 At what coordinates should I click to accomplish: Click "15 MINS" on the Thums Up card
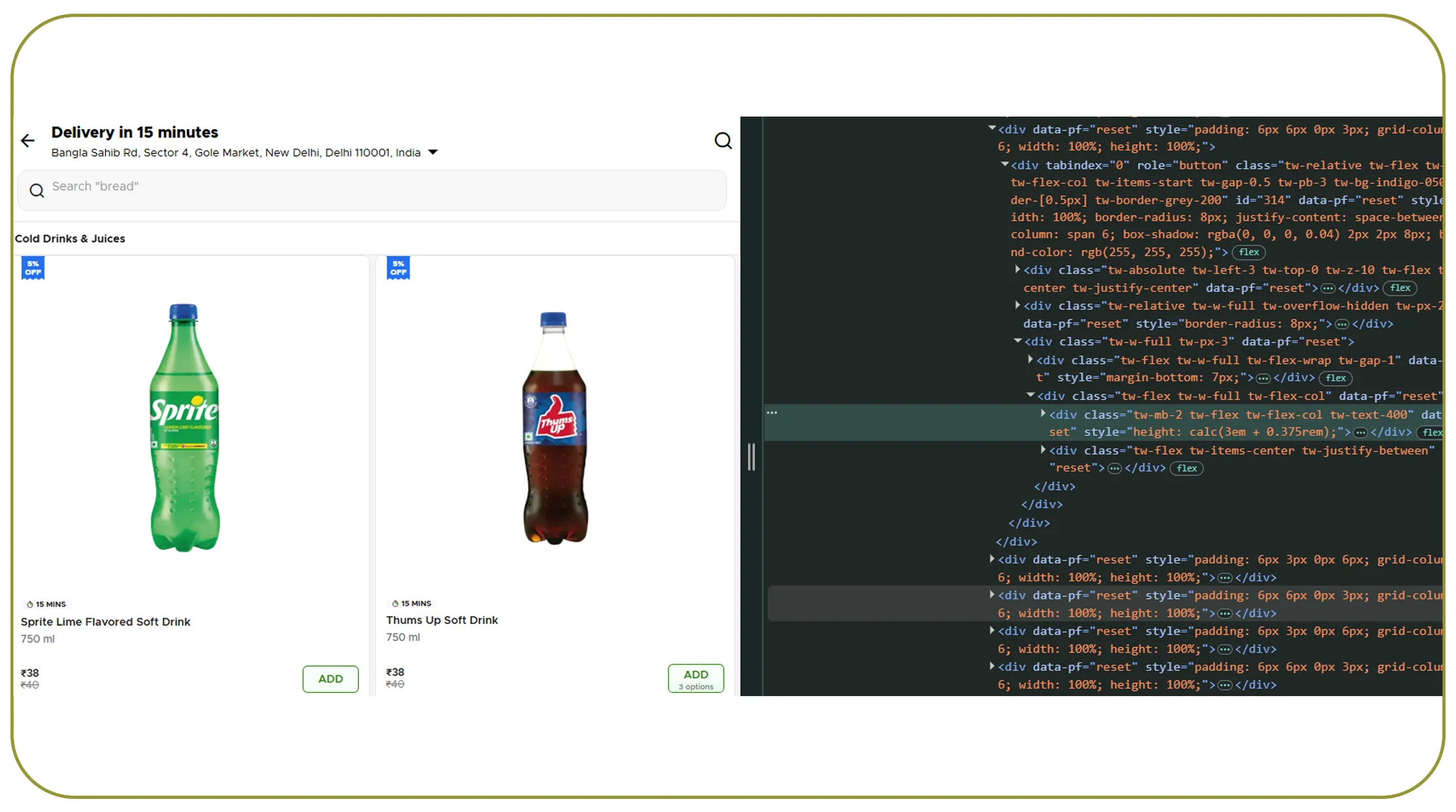tap(417, 604)
